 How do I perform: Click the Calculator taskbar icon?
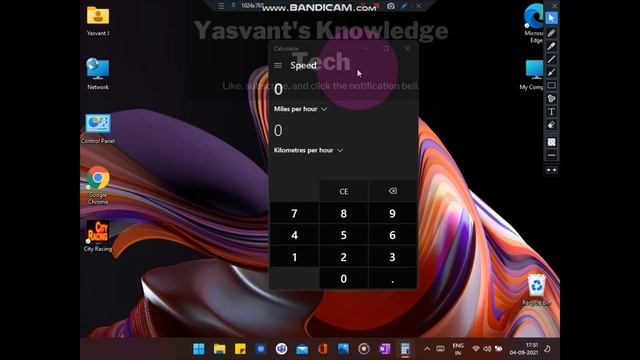click(x=405, y=349)
